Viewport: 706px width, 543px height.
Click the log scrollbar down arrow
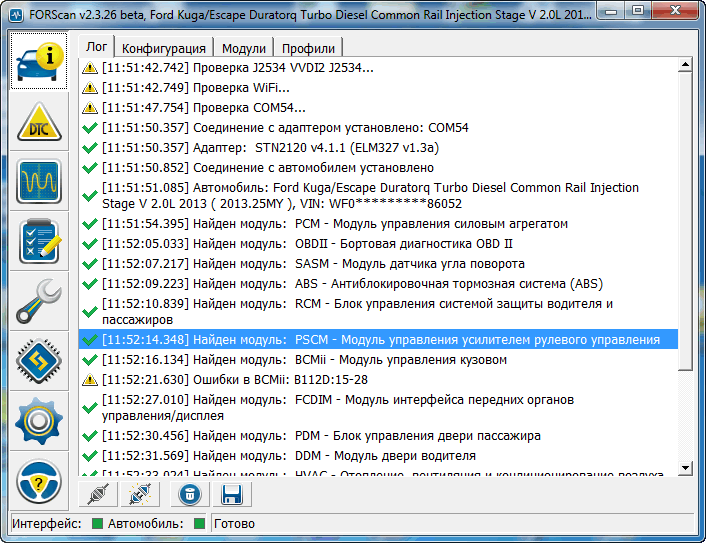685,467
